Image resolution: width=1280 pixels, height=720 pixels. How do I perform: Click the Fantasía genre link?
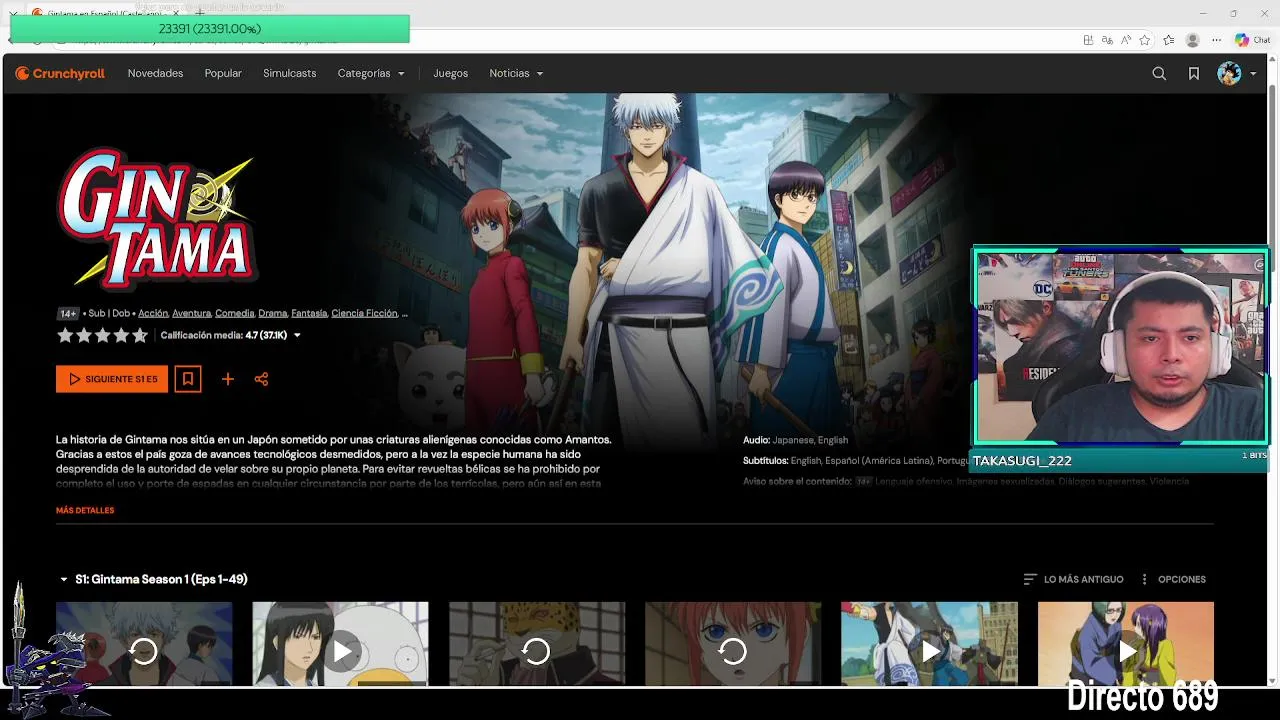coord(309,313)
